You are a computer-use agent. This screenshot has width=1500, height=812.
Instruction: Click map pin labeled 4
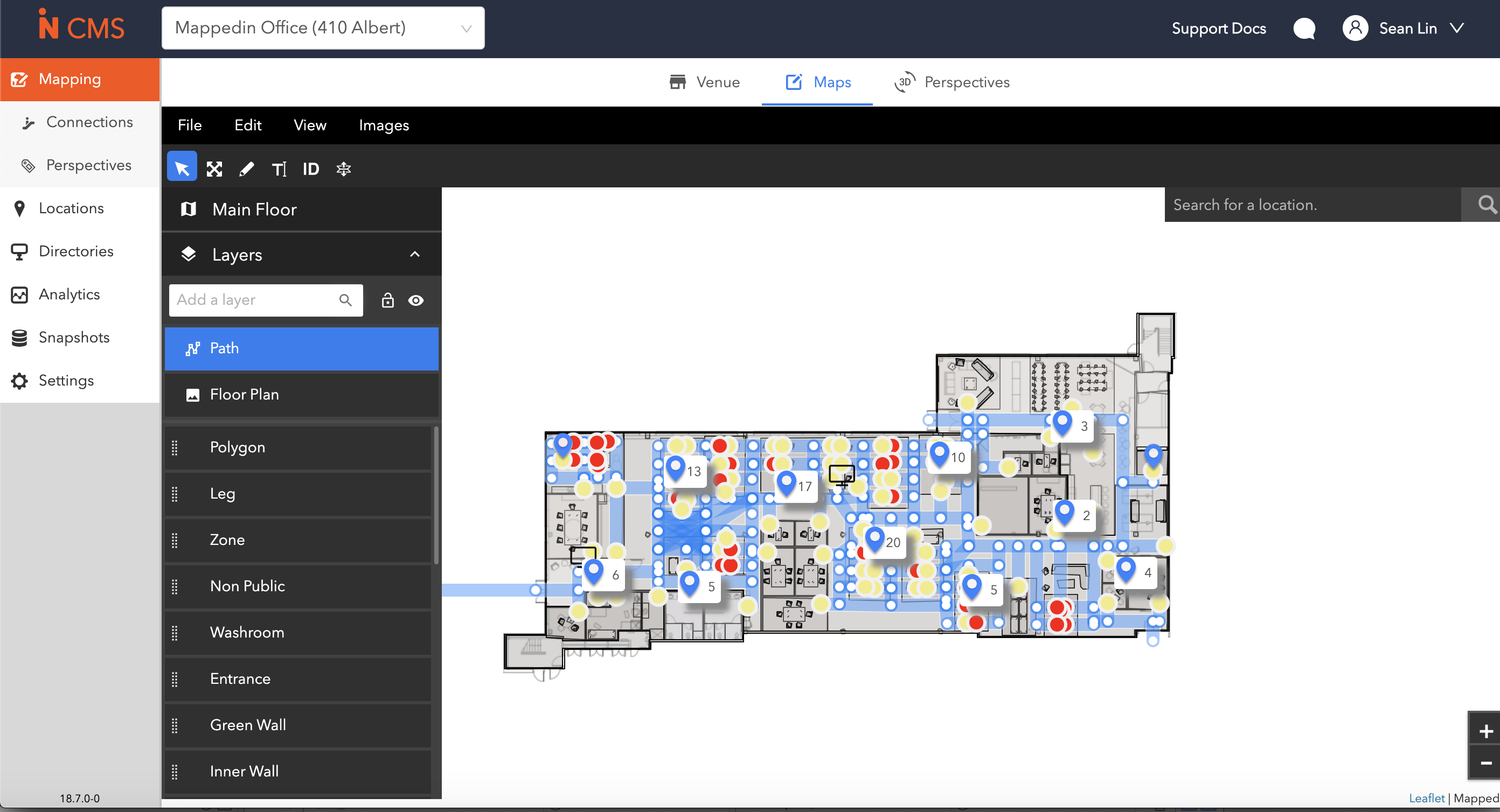(1126, 569)
